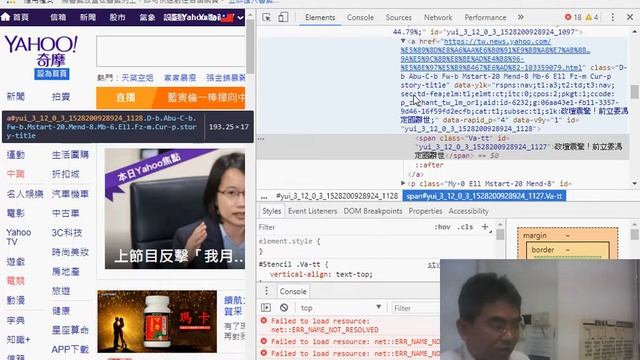Add new style rule plus icon
This screenshot has height=360, width=640.
(x=485, y=227)
